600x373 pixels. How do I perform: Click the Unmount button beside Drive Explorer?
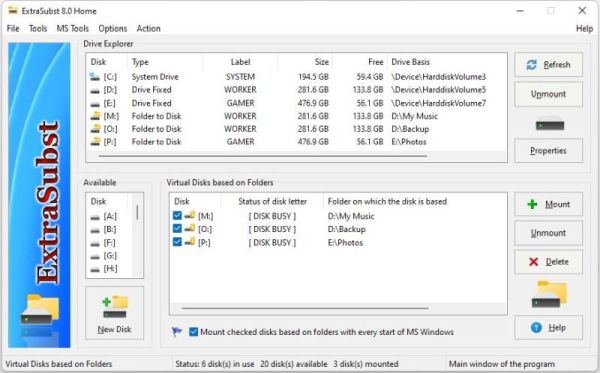point(548,94)
